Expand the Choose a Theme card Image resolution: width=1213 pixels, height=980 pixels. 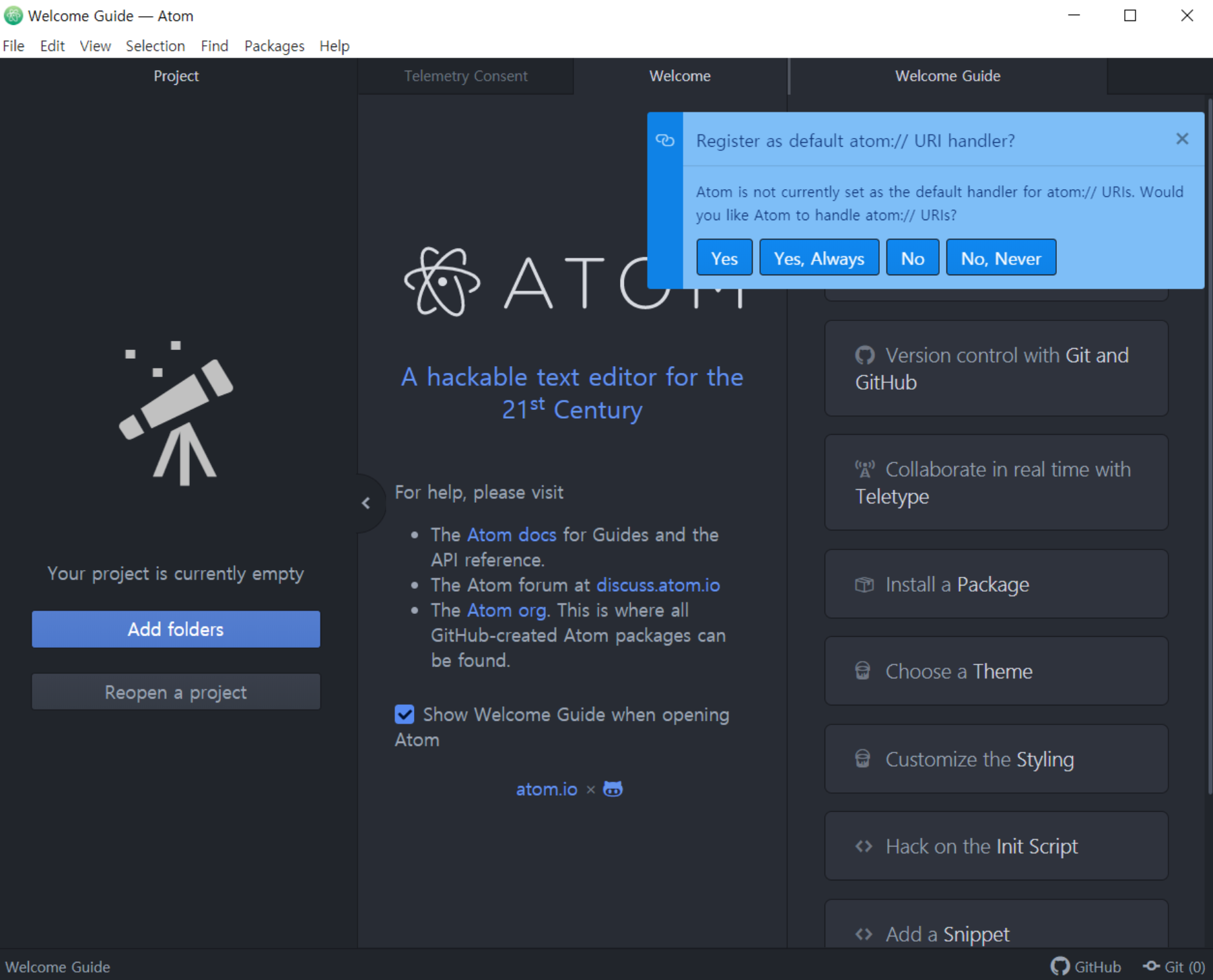pyautogui.click(x=996, y=671)
